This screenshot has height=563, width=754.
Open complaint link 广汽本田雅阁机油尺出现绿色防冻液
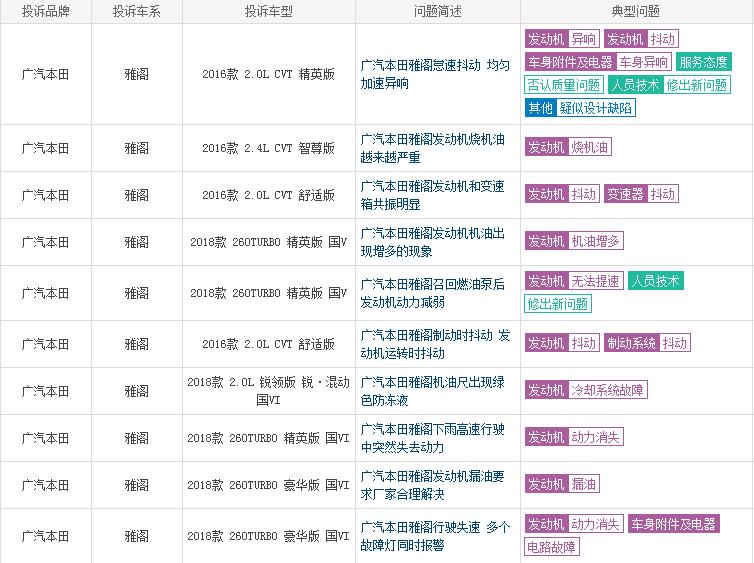[432, 391]
